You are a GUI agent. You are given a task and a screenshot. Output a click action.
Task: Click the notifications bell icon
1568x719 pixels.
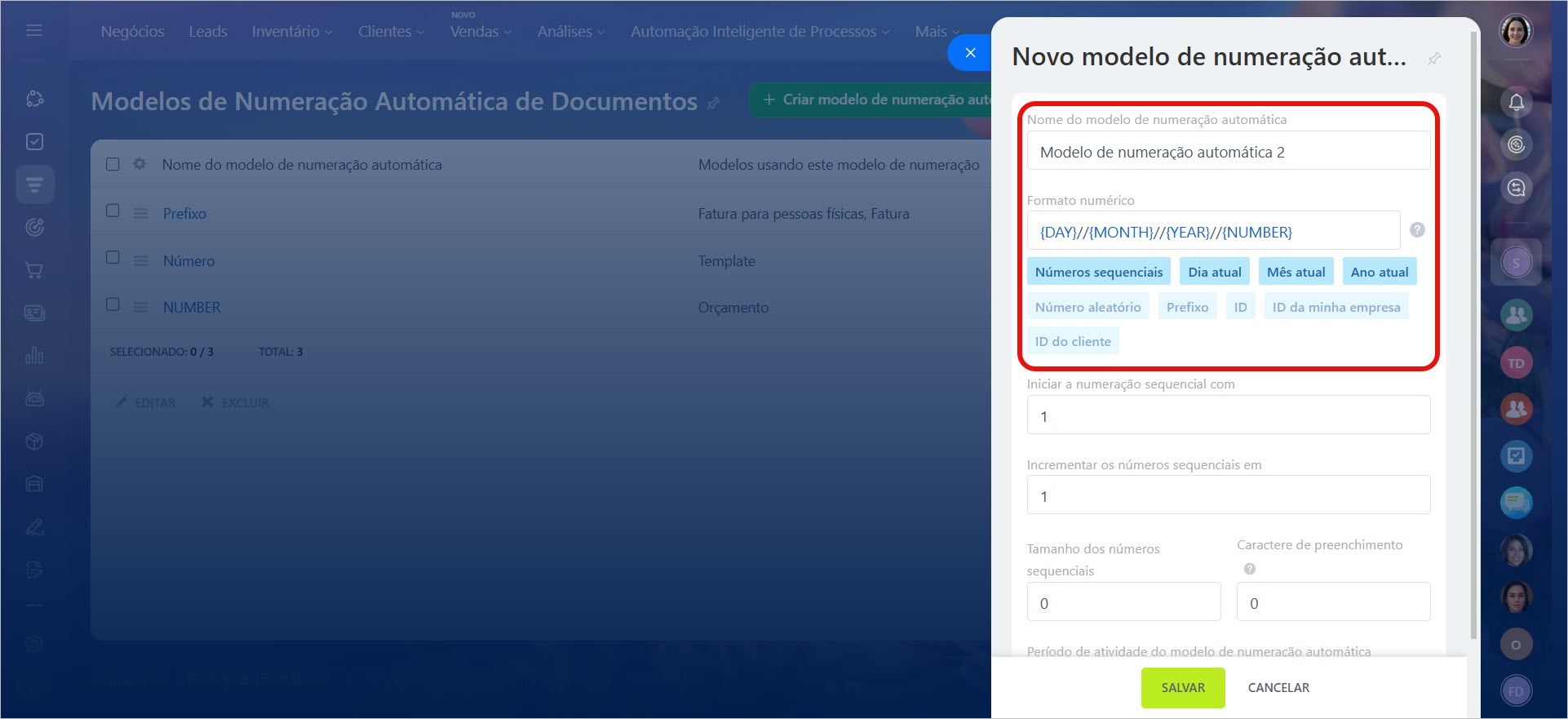point(1516,102)
